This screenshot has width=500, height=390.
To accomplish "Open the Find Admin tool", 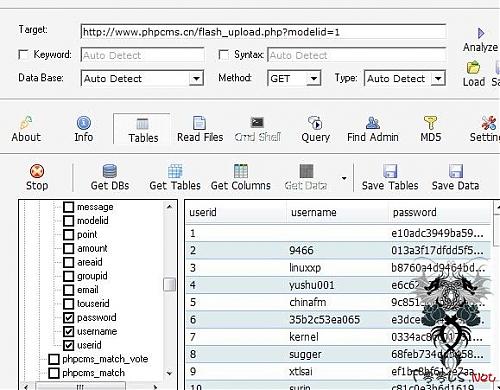I will click(373, 123).
